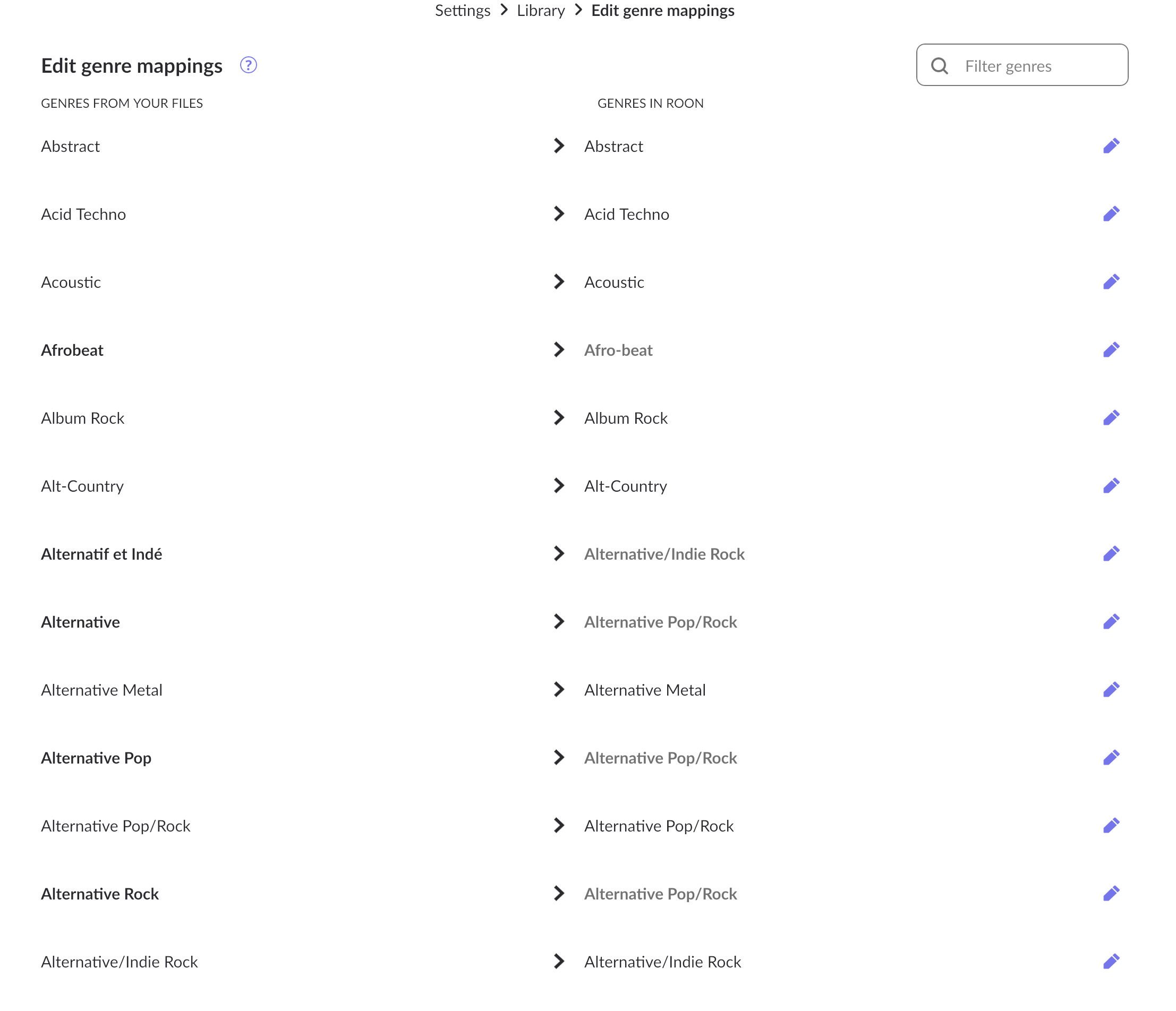Select the Afro-beat Roon genre link
Viewport: 1176px width, 1011px height.
618,350
